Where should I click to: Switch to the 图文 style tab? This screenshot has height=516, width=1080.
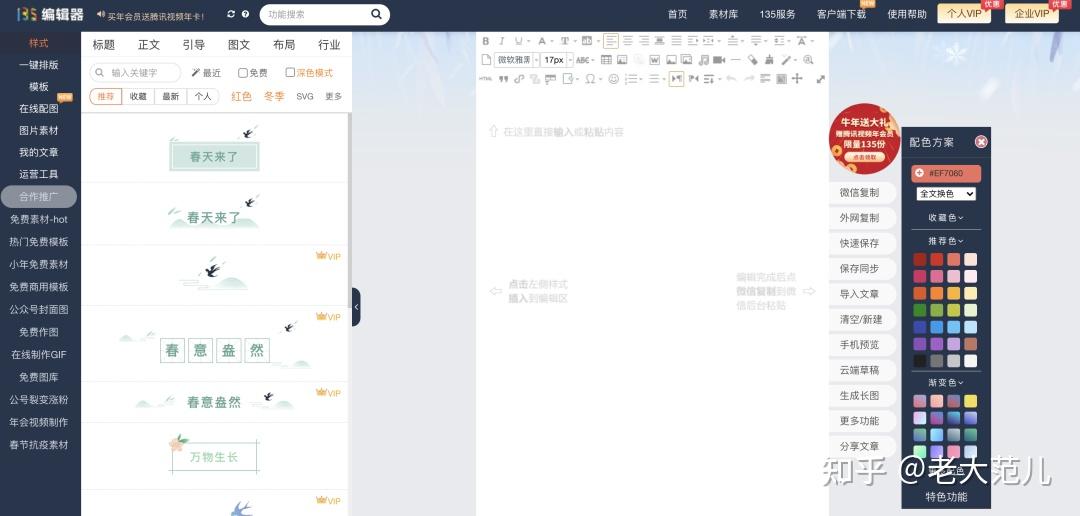click(239, 45)
